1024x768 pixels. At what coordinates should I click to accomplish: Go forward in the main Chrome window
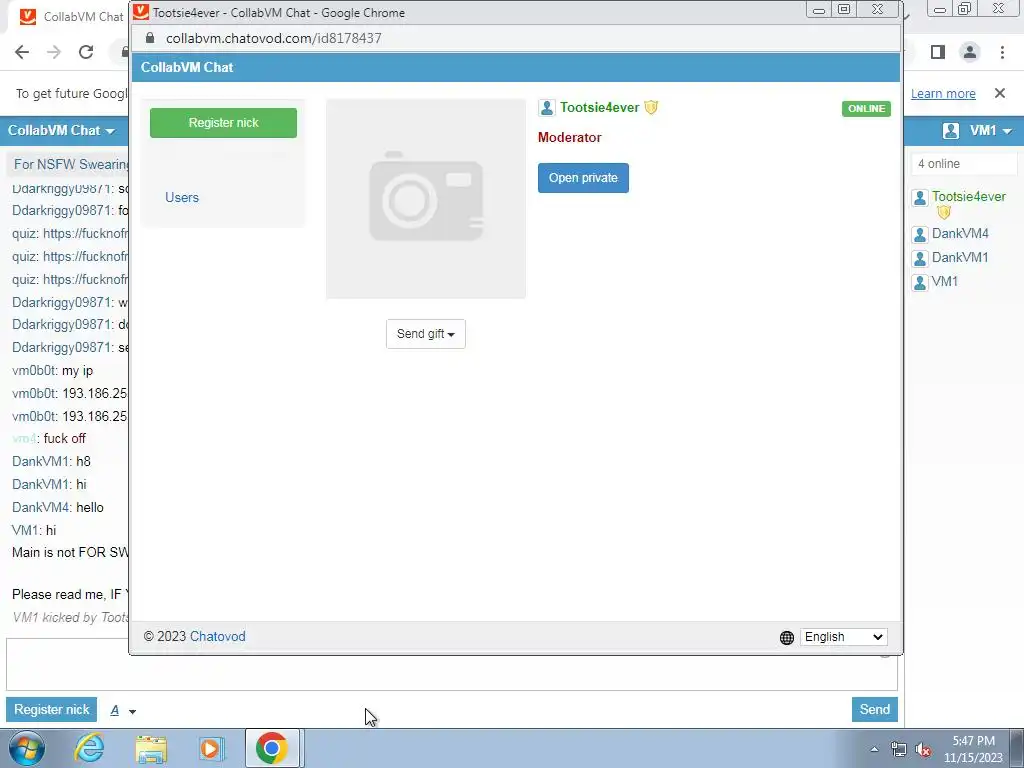54,52
